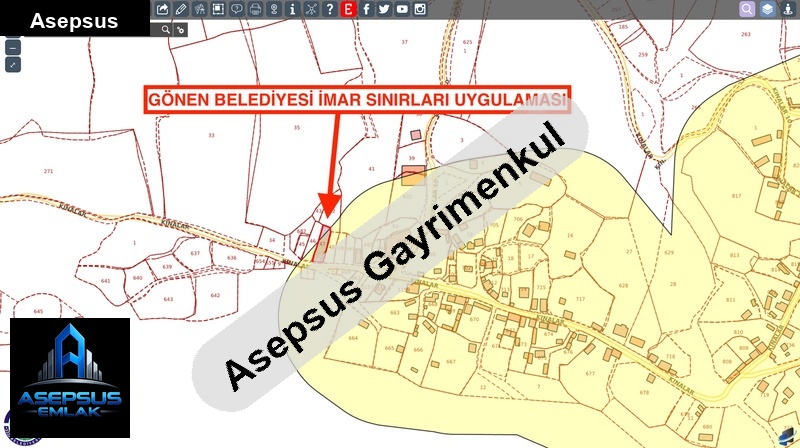The width and height of the screenshot is (800, 448).
Task: Select the full extent frame tool
Action: (x=218, y=9)
